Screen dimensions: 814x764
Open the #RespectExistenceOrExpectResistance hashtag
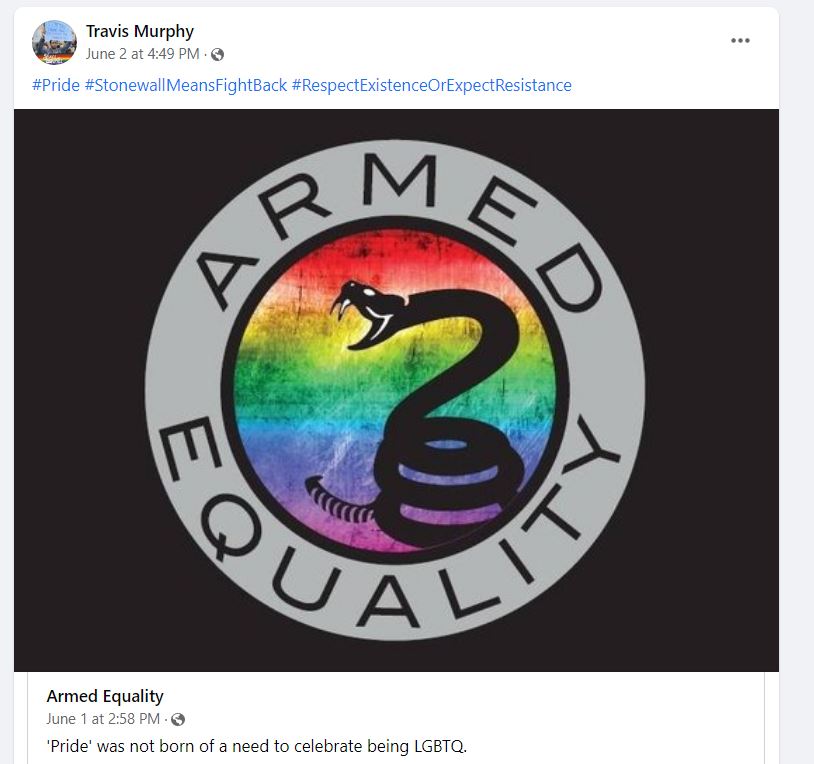431,85
